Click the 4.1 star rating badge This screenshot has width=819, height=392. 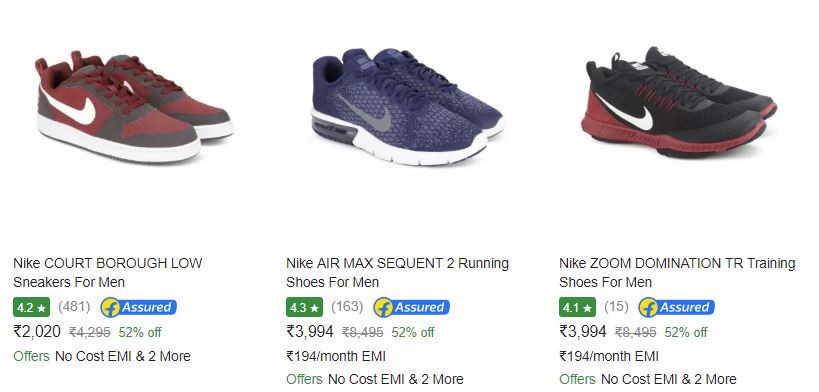[577, 307]
